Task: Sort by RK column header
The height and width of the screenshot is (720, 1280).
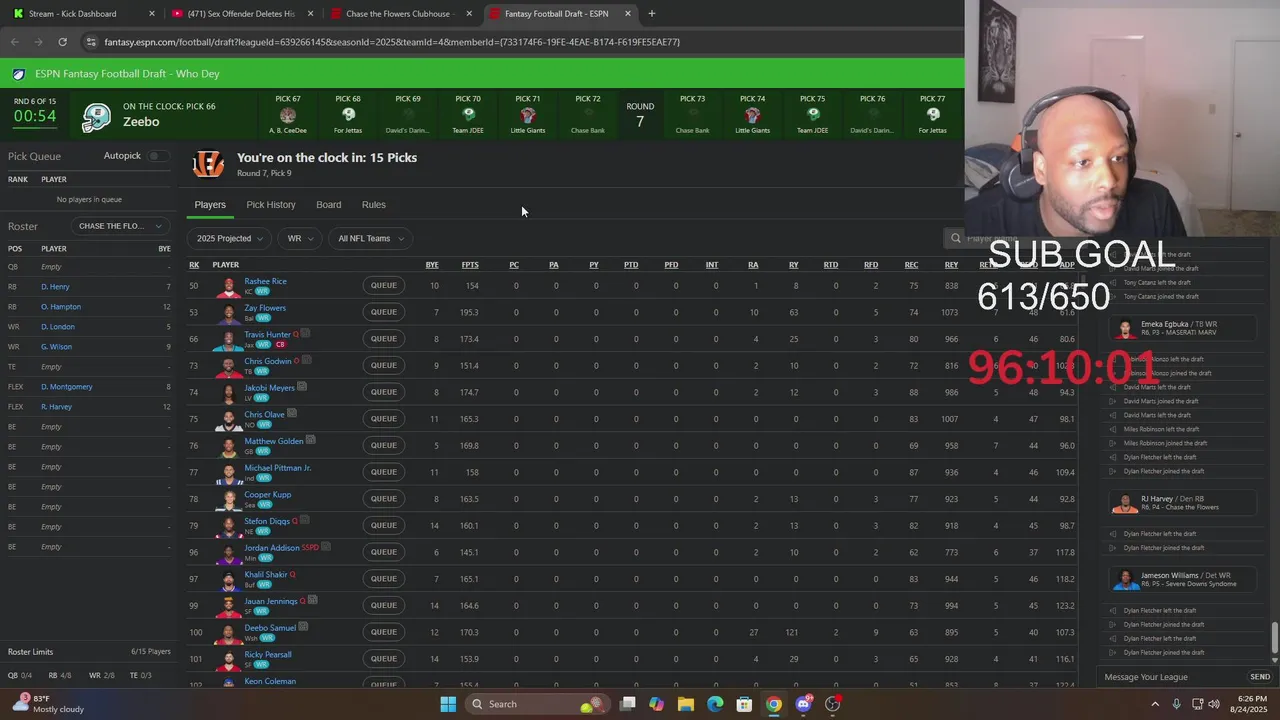Action: [194, 265]
